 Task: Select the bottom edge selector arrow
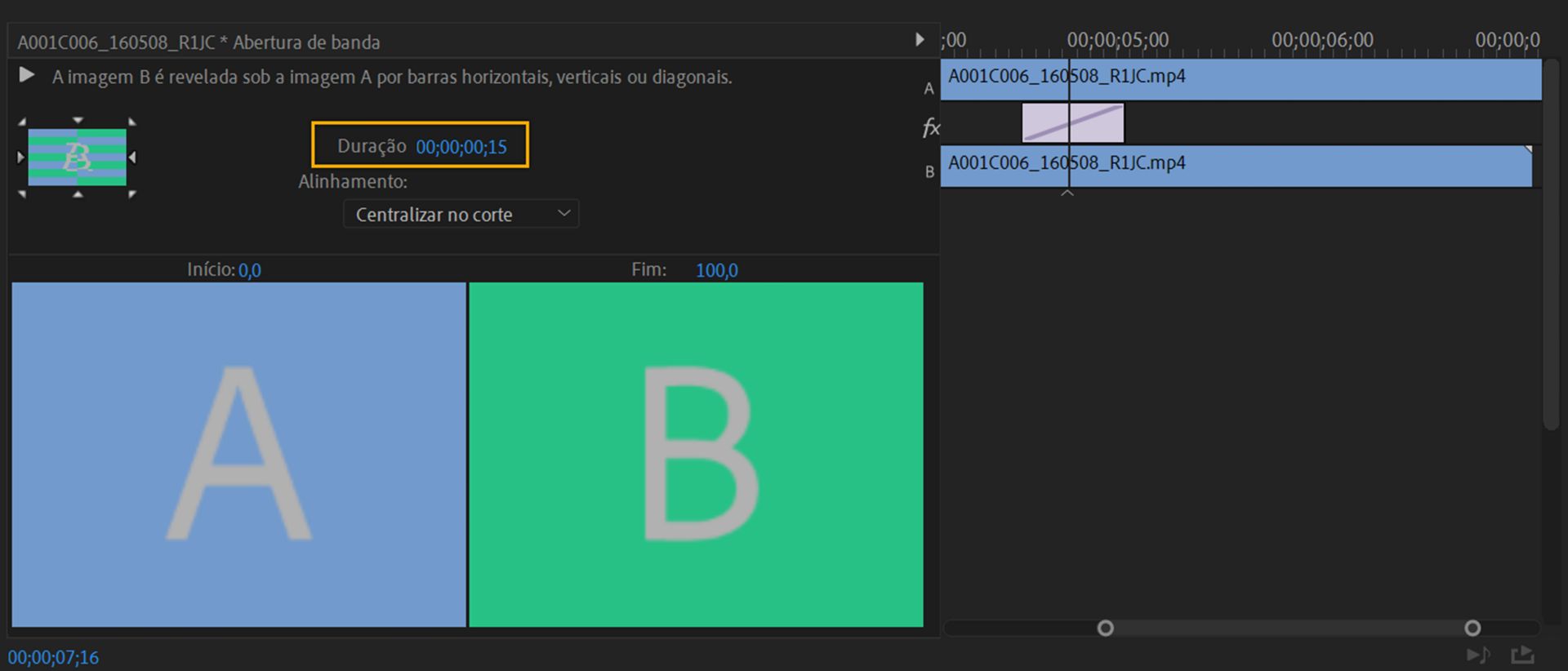(78, 194)
